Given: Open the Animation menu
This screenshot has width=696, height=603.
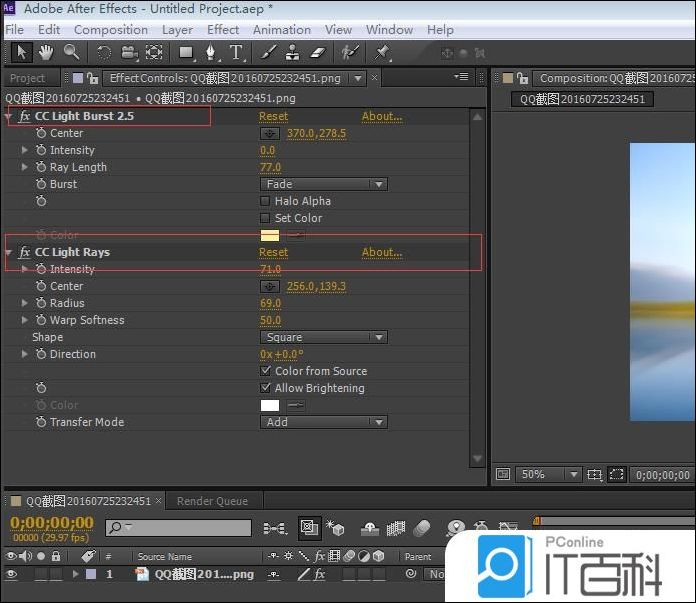Looking at the screenshot, I should (282, 30).
